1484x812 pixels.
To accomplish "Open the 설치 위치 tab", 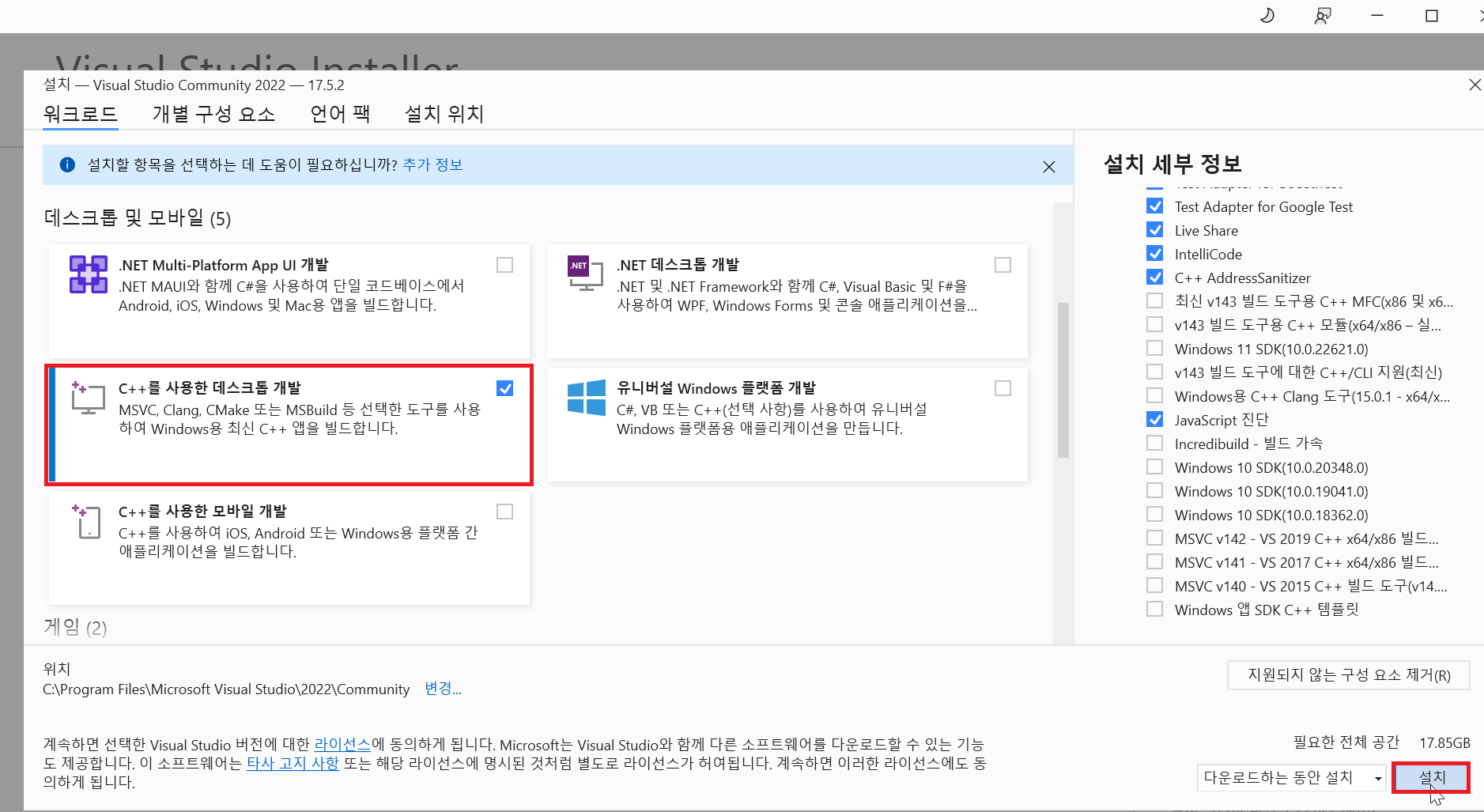I will 444,114.
